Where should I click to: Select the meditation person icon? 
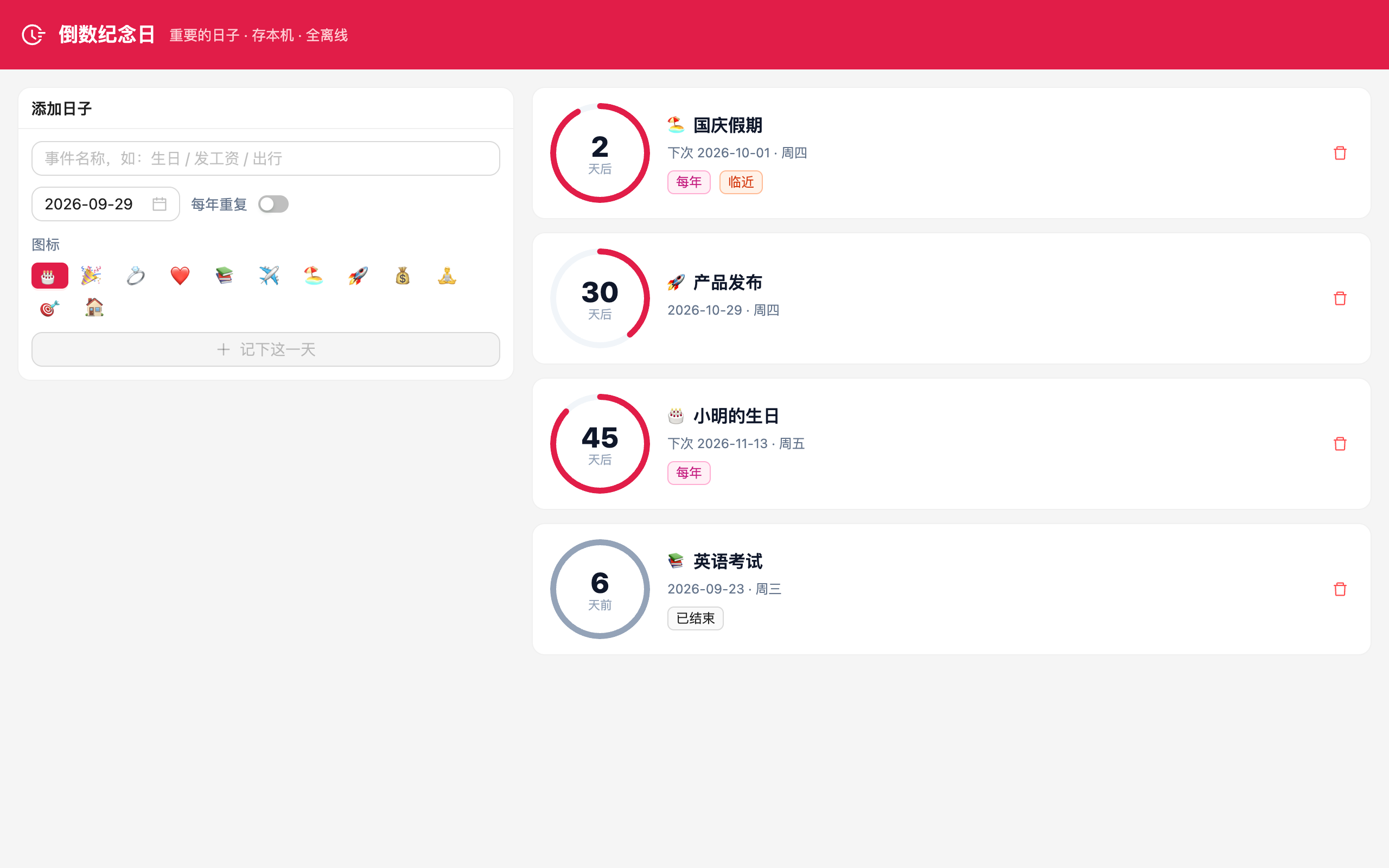tap(447, 276)
